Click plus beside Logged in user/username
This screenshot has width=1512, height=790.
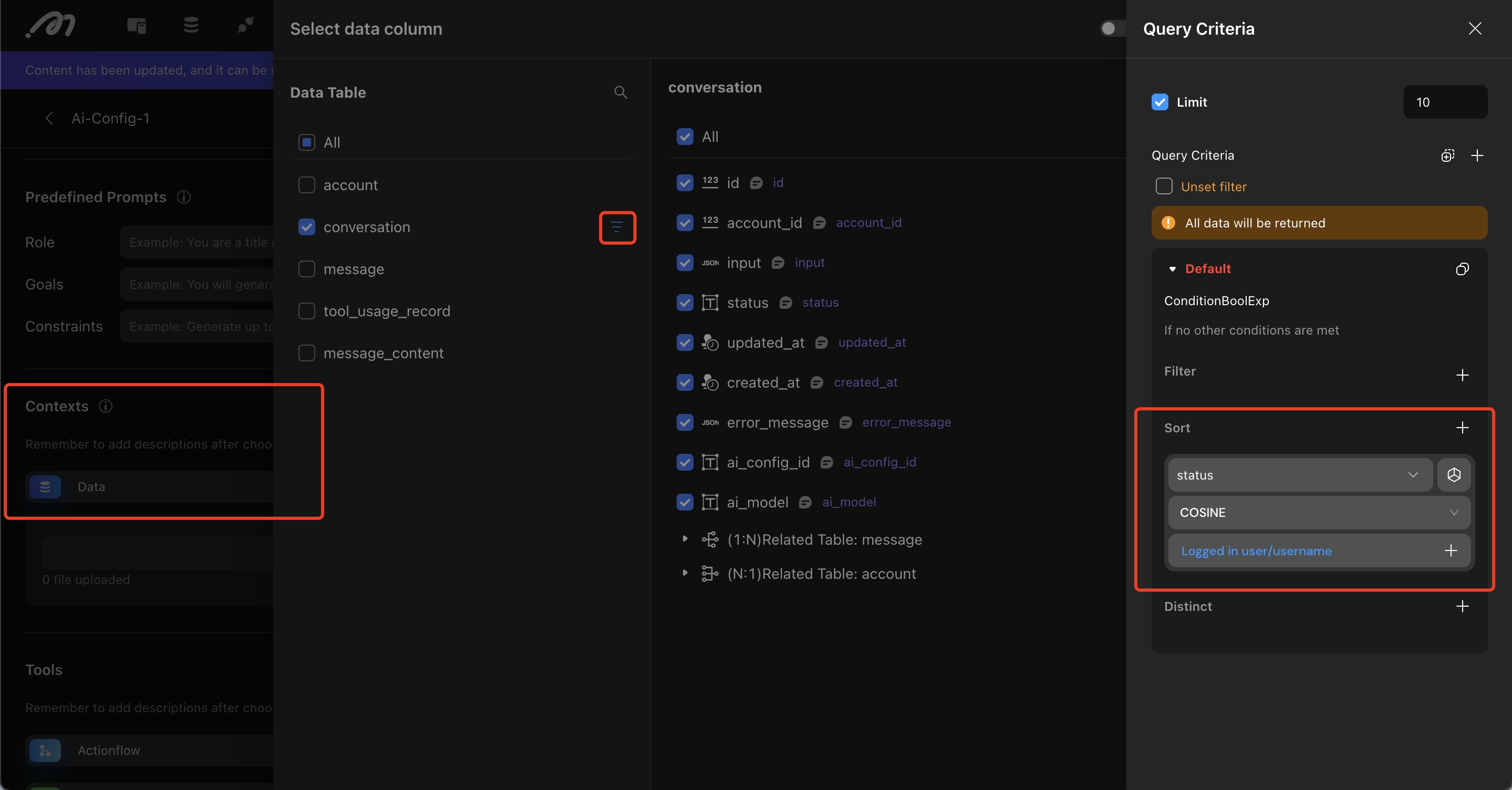(1451, 550)
